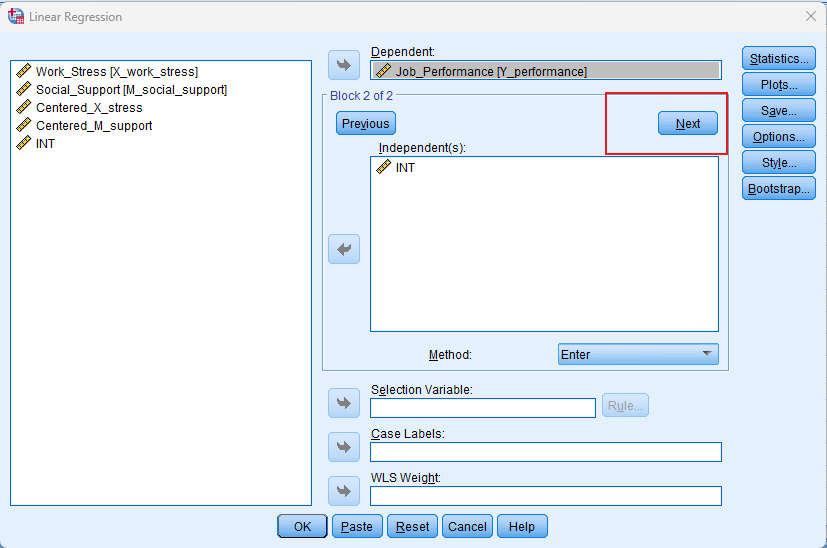Go to Previous block

pyautogui.click(x=365, y=123)
